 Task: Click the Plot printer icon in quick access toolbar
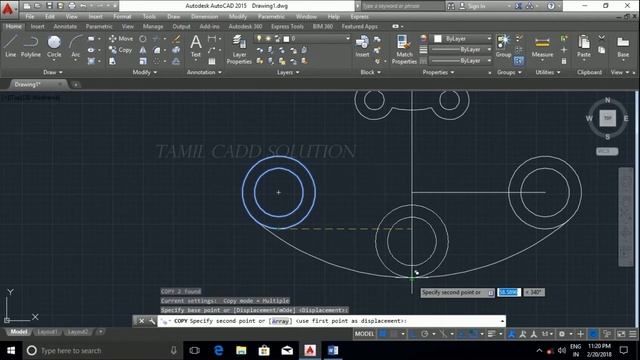pos(72,6)
